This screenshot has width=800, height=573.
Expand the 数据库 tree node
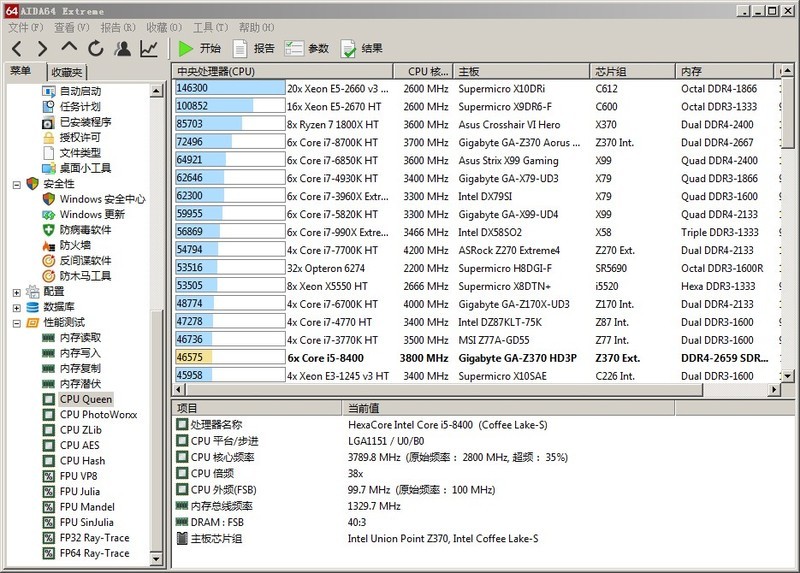pos(16,308)
